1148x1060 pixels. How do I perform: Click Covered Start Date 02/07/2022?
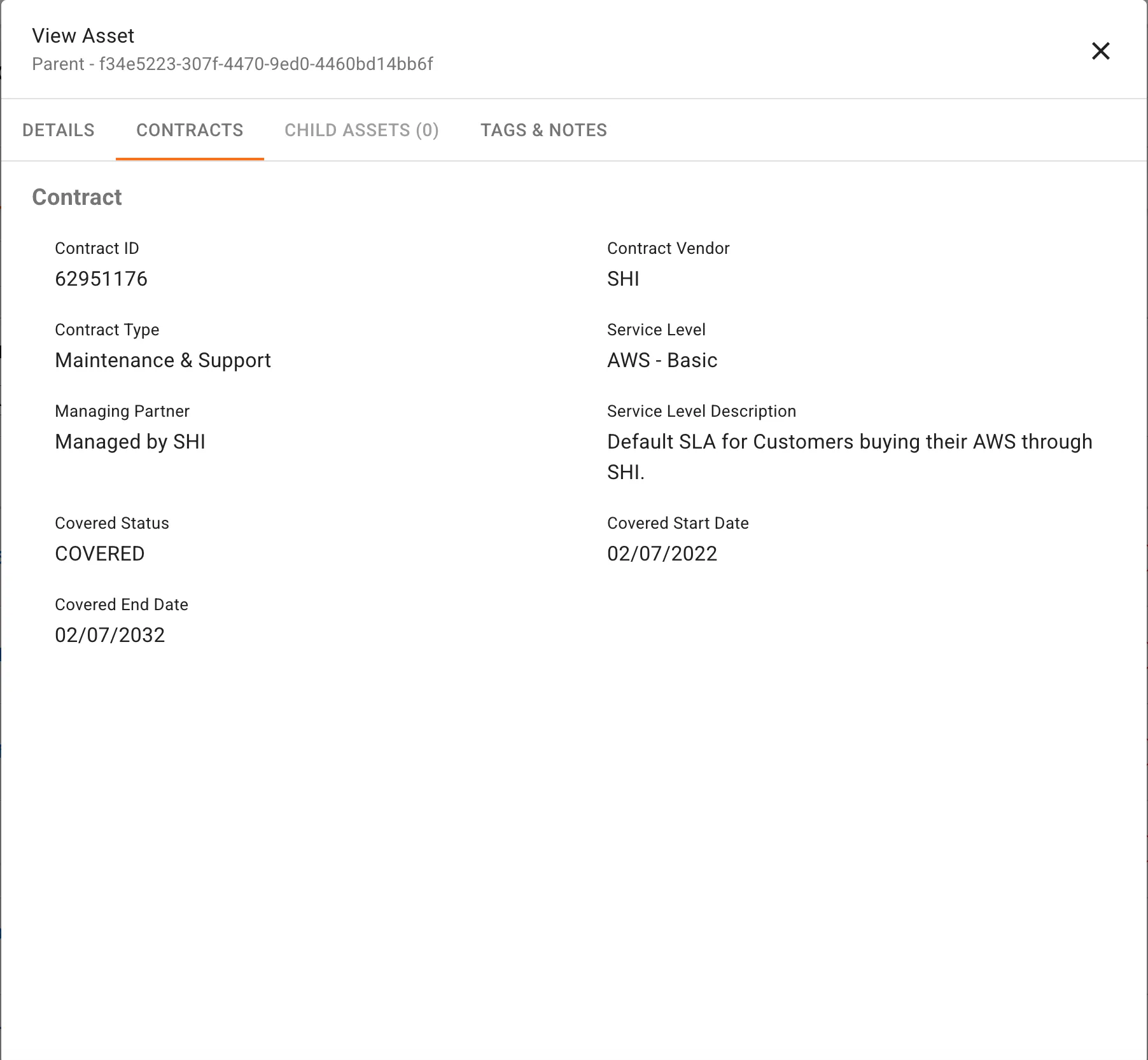pyautogui.click(x=662, y=554)
